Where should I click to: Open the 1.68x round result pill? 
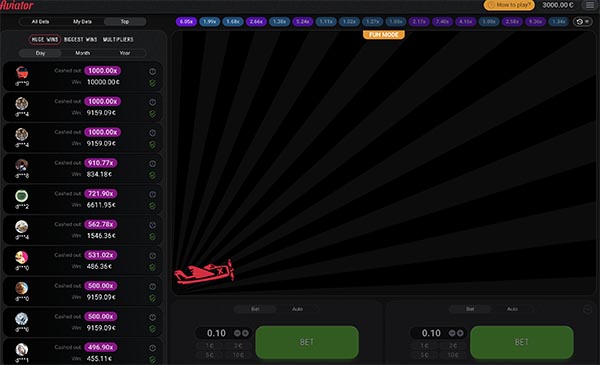coord(233,22)
